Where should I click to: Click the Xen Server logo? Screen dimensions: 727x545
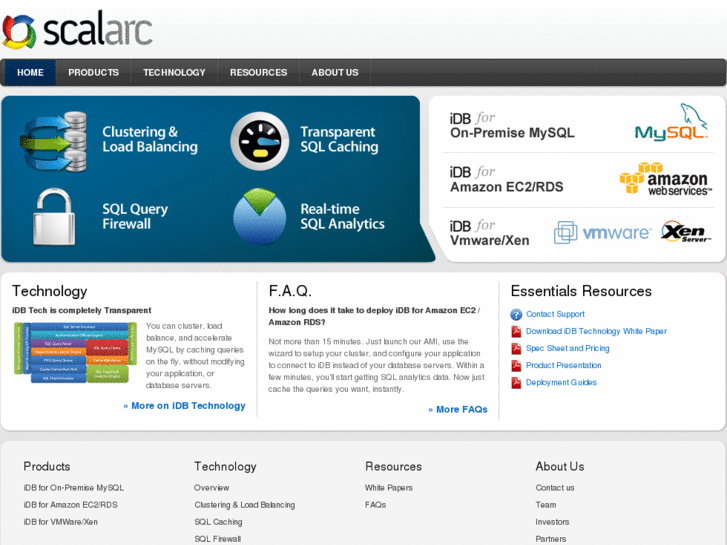pos(687,231)
